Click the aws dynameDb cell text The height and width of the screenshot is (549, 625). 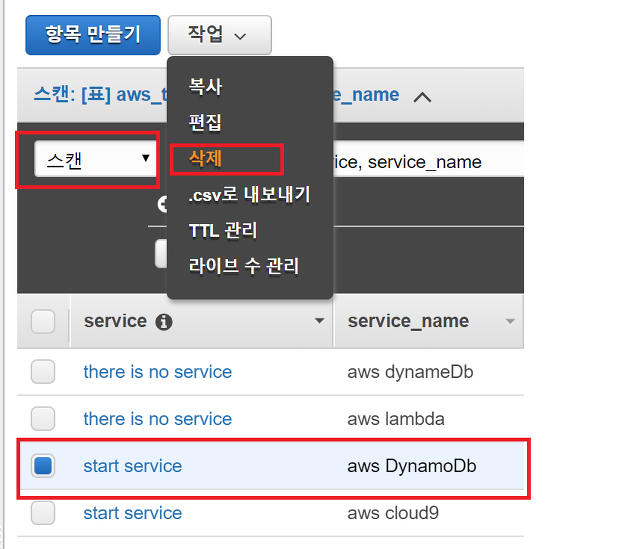coord(410,372)
